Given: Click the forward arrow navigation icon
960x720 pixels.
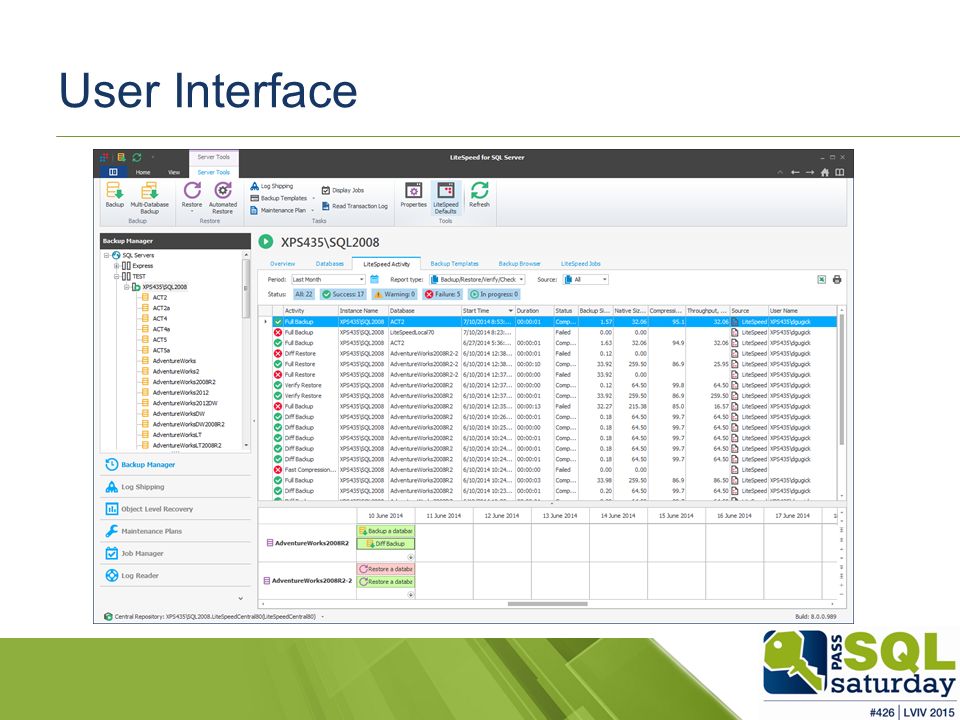Looking at the screenshot, I should [x=809, y=173].
